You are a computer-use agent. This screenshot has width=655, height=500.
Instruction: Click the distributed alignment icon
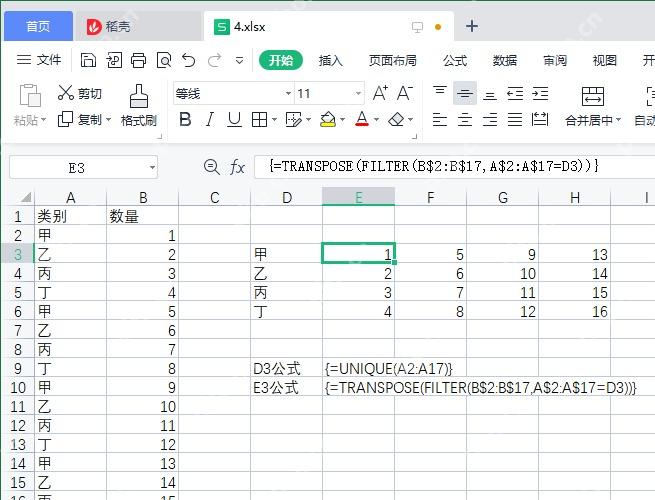540,119
